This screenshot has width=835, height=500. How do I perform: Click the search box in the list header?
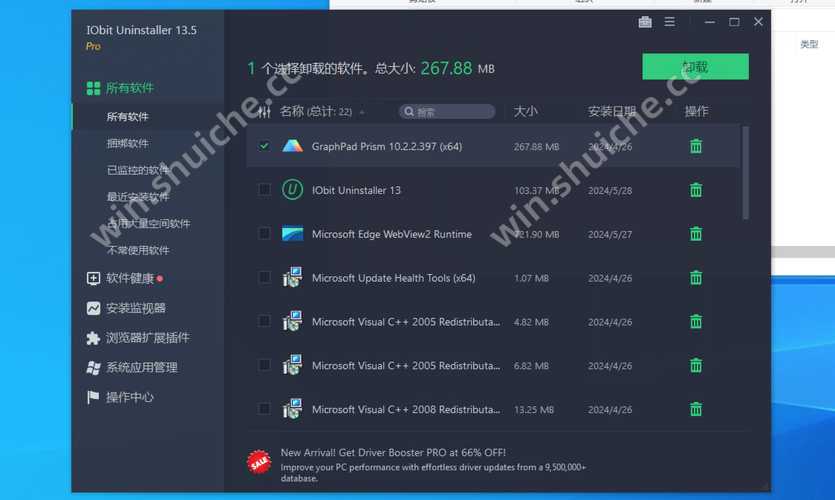coord(447,111)
